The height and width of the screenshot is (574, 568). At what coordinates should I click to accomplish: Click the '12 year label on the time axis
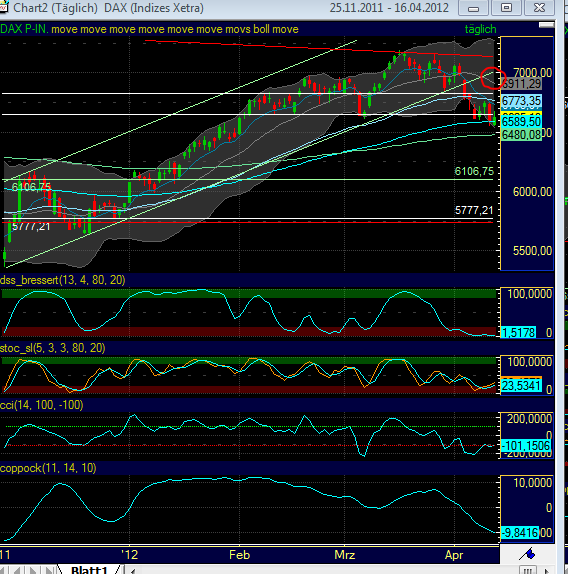130,555
